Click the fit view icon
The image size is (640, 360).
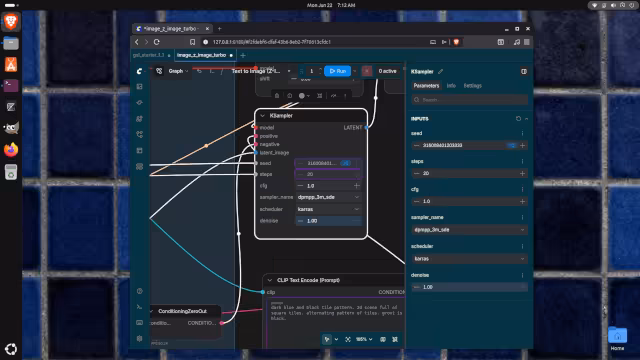pos(348,339)
